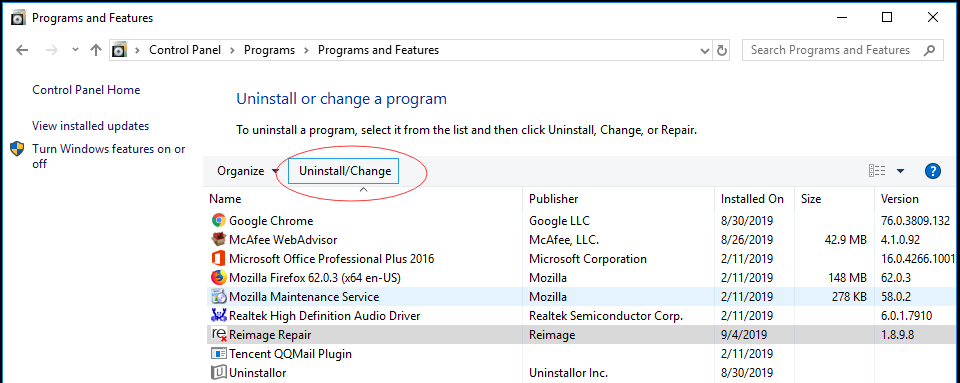Click the Reimage publisher cell

(x=552, y=335)
